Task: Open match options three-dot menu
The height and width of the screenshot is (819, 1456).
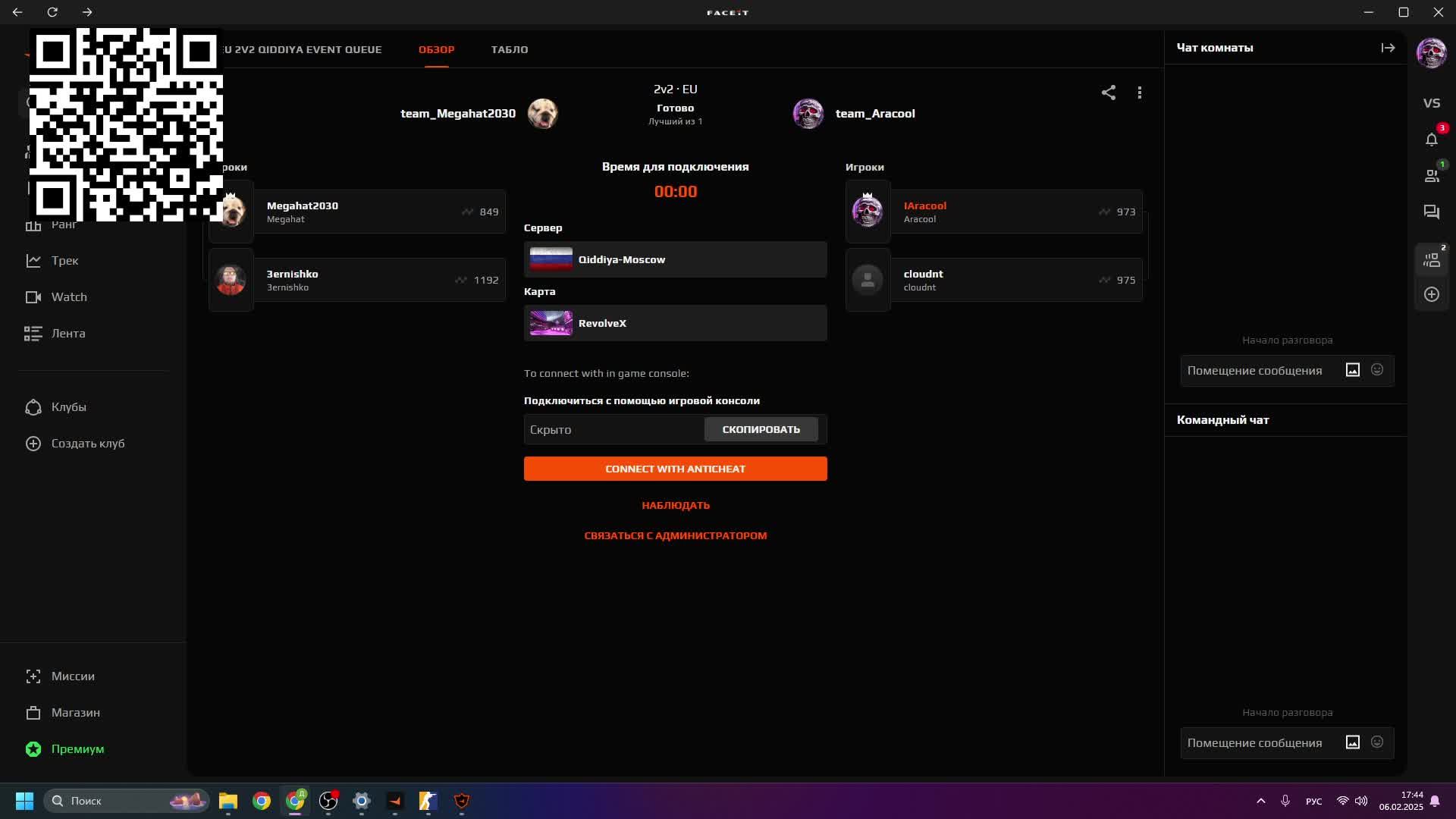Action: (1139, 93)
